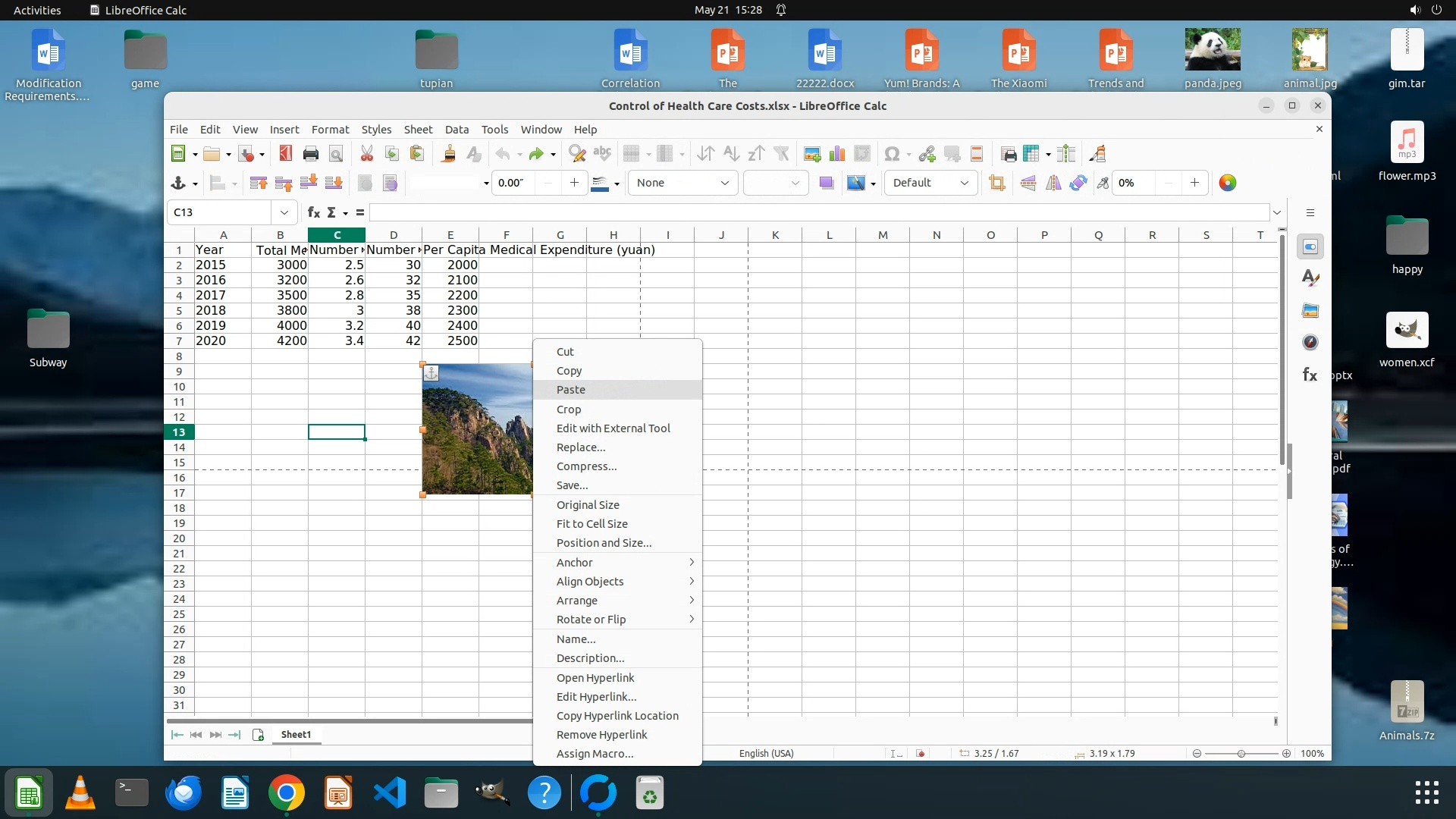Viewport: 1456px width, 819px height.
Task: Open the image Color tool icon
Action: pyautogui.click(x=1227, y=183)
